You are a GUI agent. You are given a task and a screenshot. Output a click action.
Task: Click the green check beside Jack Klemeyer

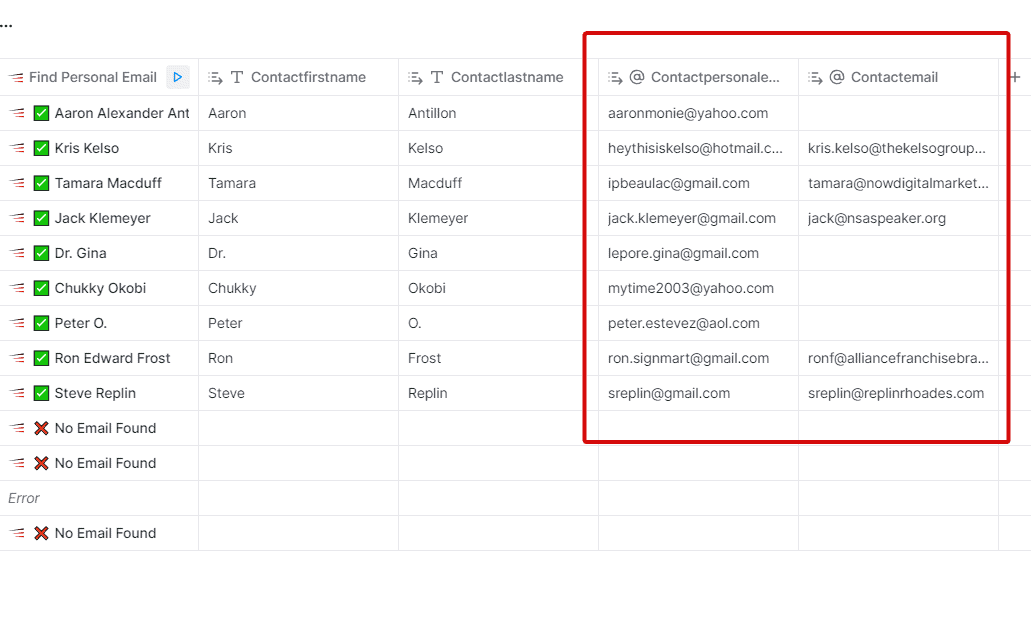point(41,218)
